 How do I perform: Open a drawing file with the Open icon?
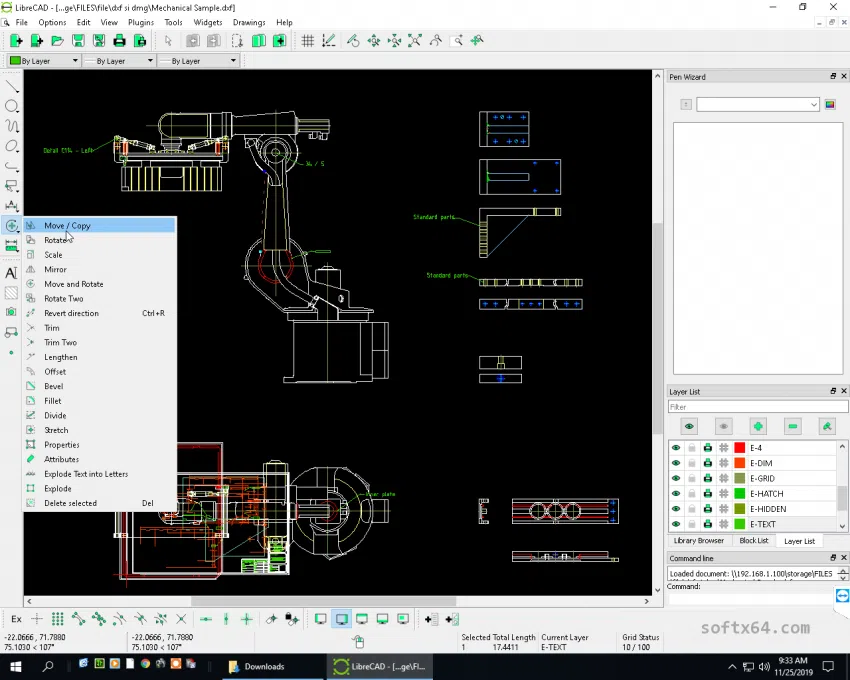coord(59,41)
